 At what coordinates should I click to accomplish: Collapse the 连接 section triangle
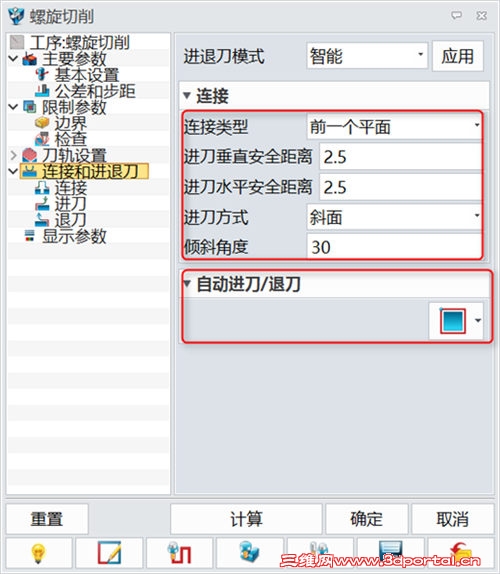tap(187, 96)
